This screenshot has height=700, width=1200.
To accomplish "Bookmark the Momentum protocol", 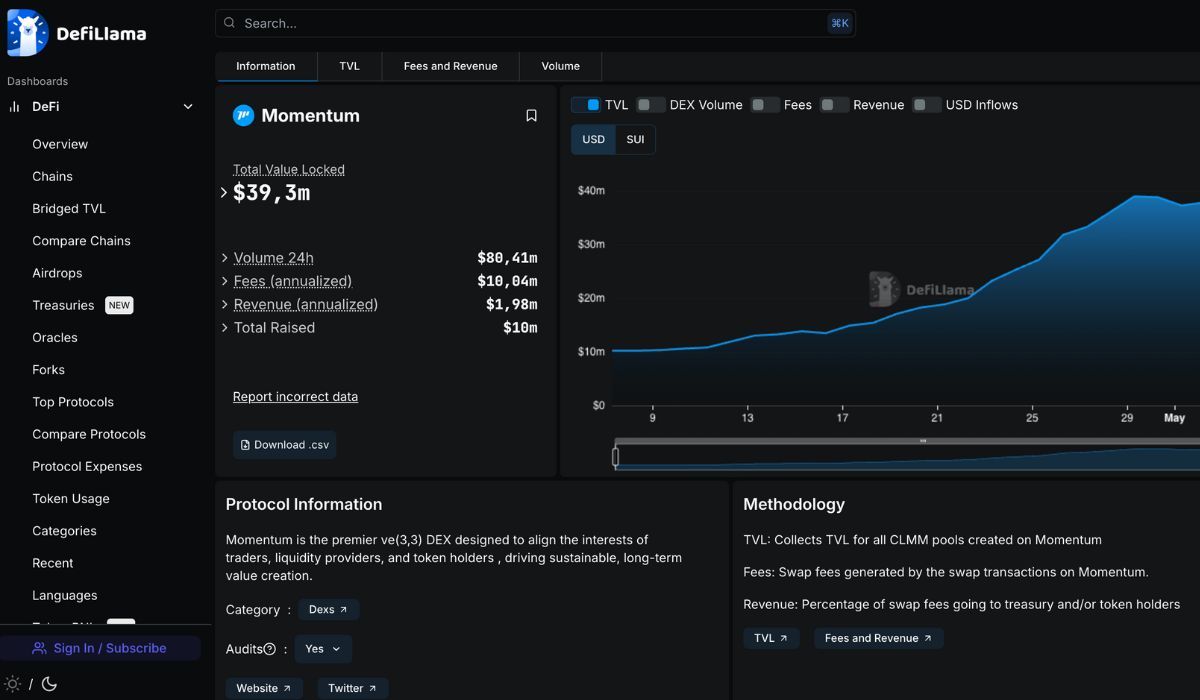I will 531,116.
